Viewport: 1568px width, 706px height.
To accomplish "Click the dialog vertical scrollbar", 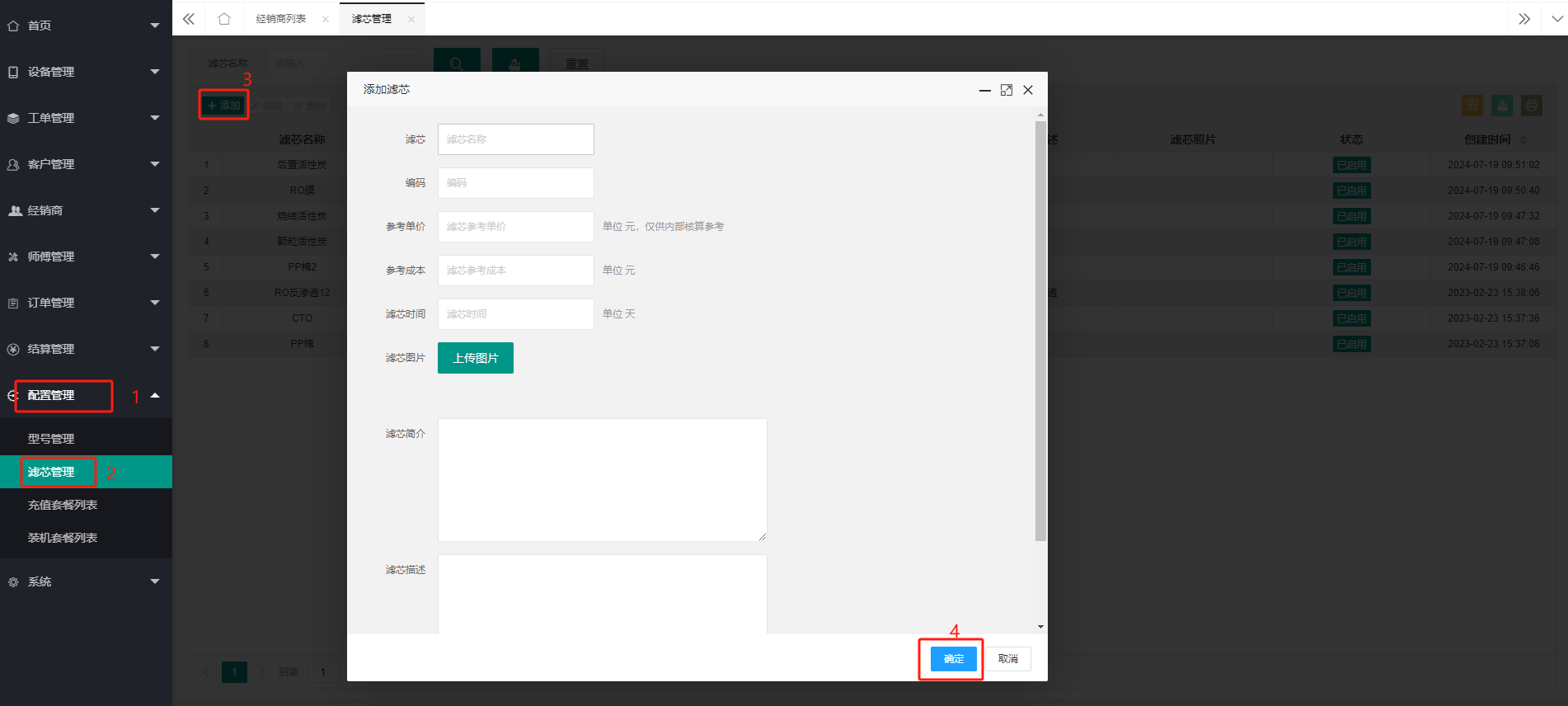I will (1040, 331).
